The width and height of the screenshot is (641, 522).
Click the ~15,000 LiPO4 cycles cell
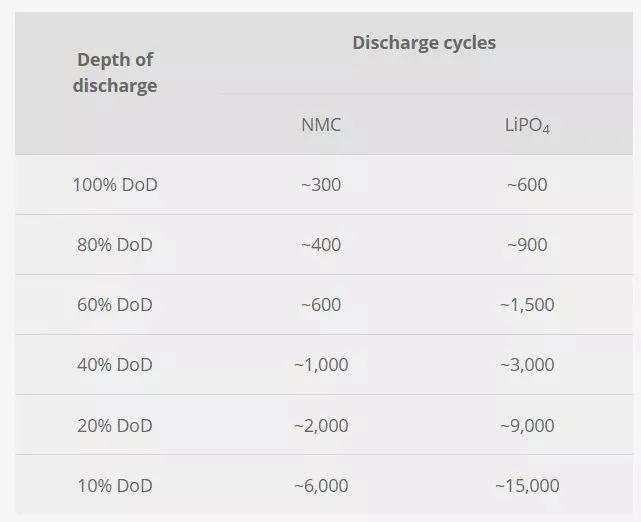pyautogui.click(x=526, y=485)
